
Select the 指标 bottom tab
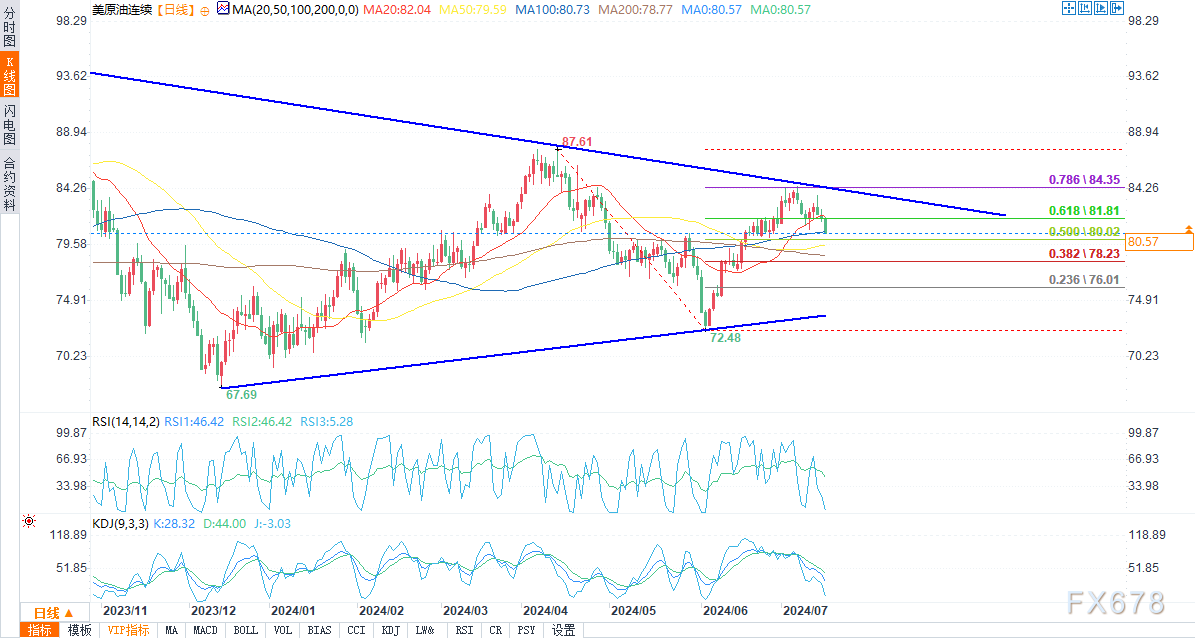coord(40,630)
